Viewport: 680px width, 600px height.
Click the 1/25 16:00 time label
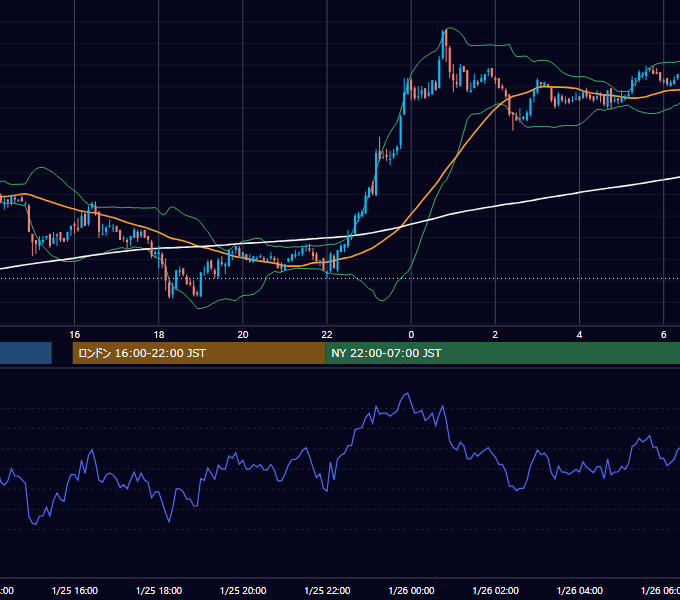point(75,590)
